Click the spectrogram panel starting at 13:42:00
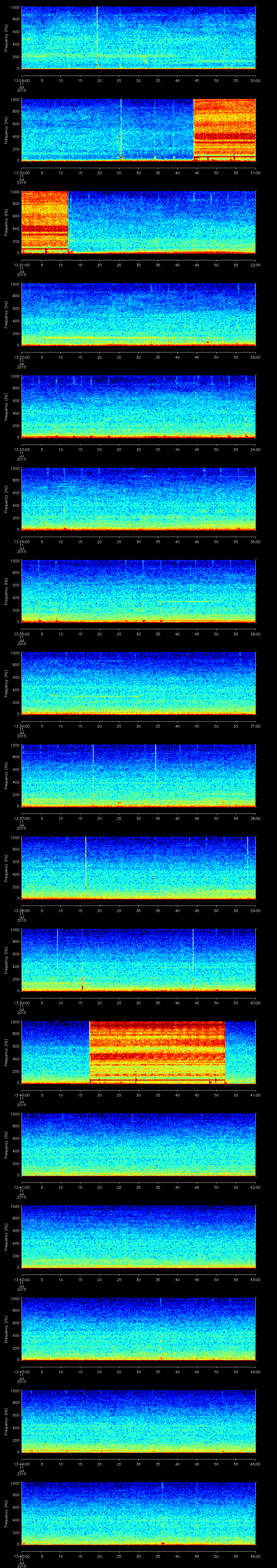The width and height of the screenshot is (277, 1568). click(138, 1237)
